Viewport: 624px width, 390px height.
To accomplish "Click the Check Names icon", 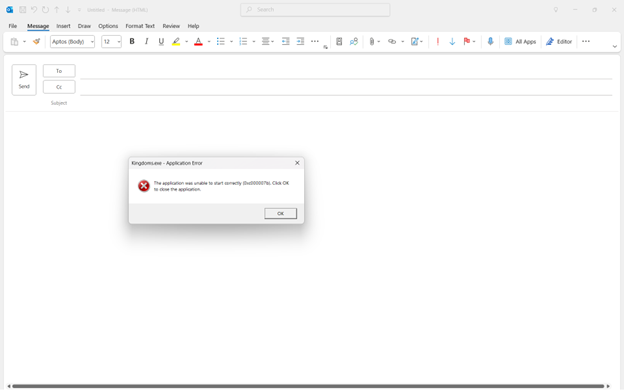I will [x=354, y=41].
